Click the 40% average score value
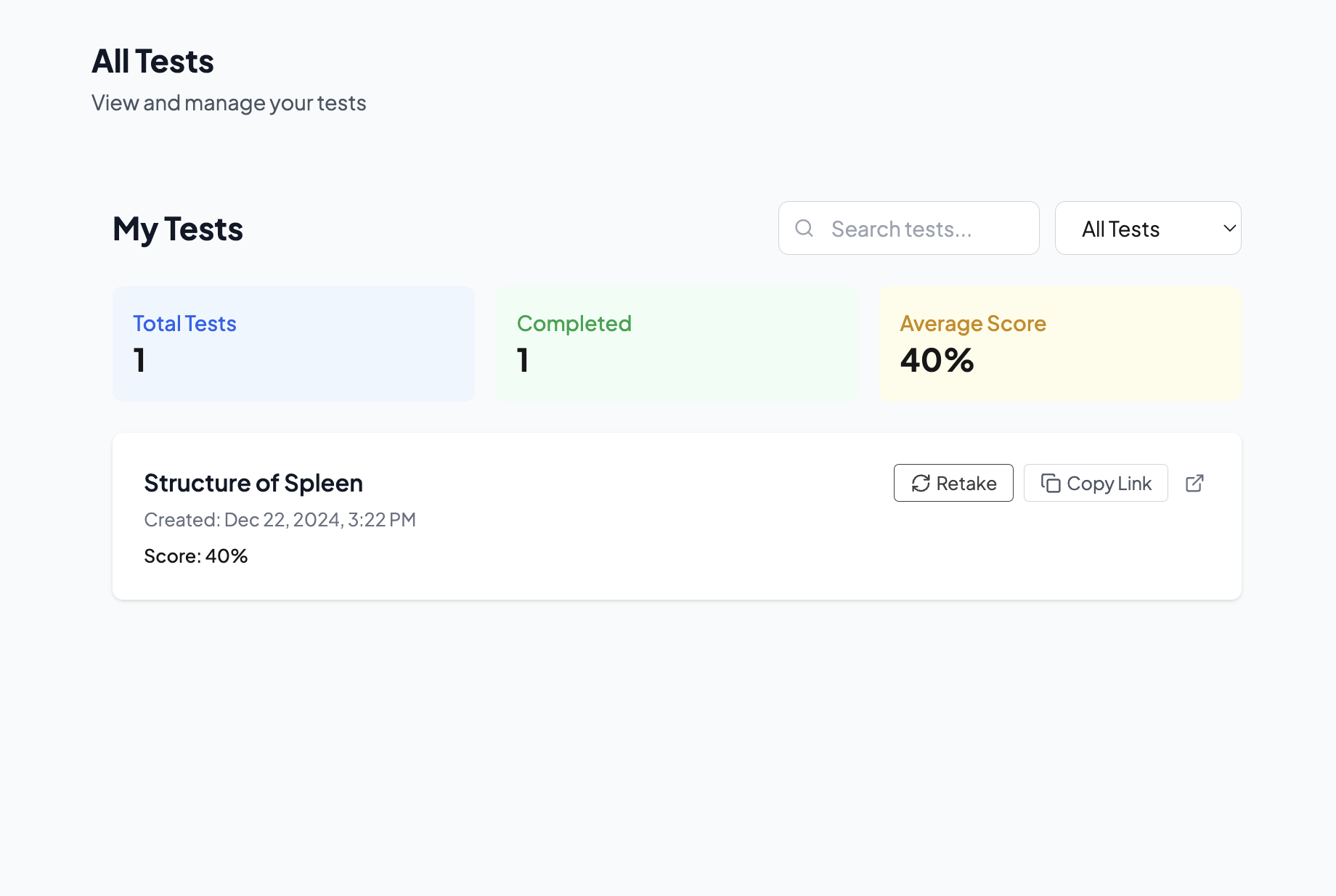Viewport: 1336px width, 896px height. pos(937,361)
